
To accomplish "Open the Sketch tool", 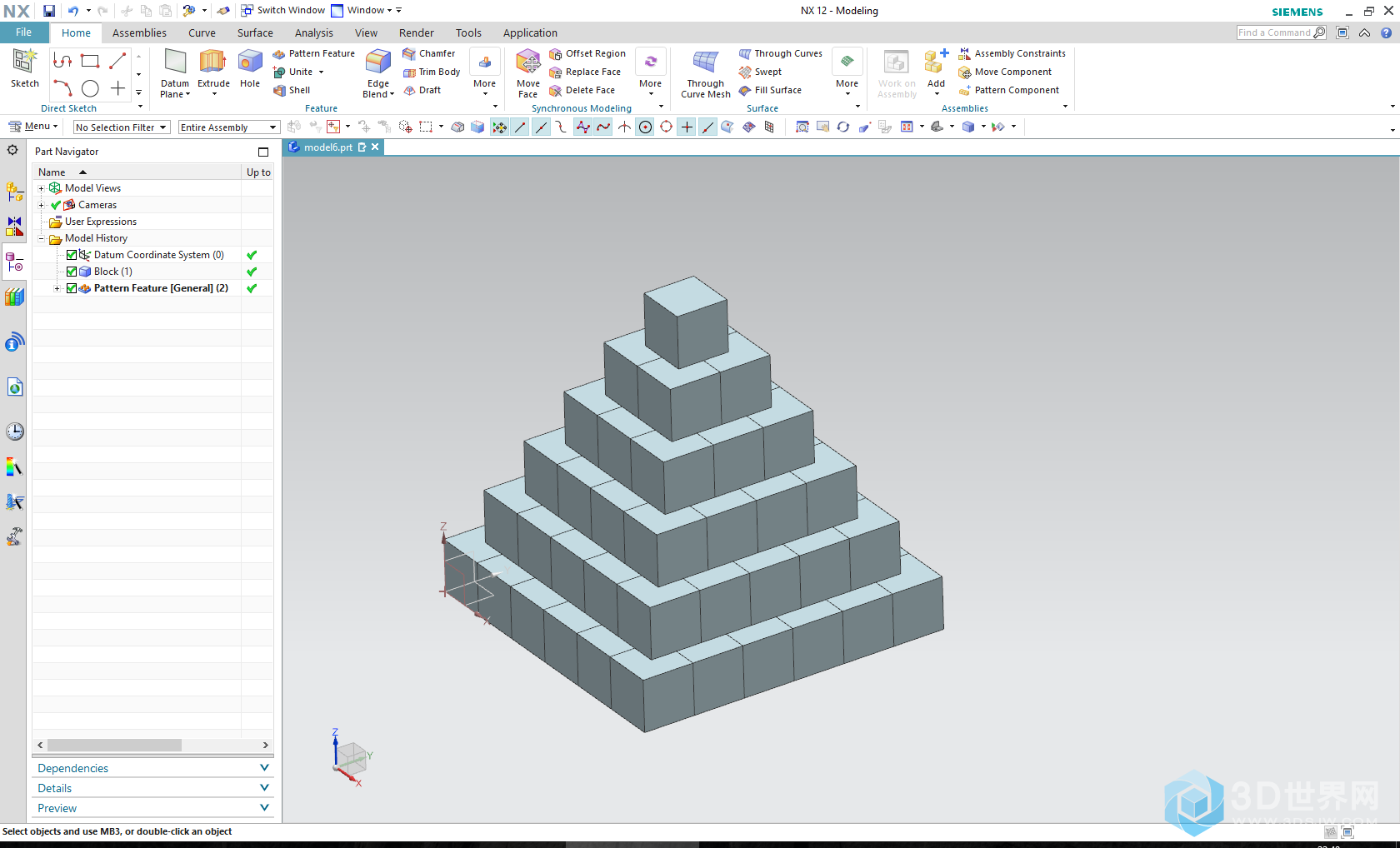I will pyautogui.click(x=24, y=68).
